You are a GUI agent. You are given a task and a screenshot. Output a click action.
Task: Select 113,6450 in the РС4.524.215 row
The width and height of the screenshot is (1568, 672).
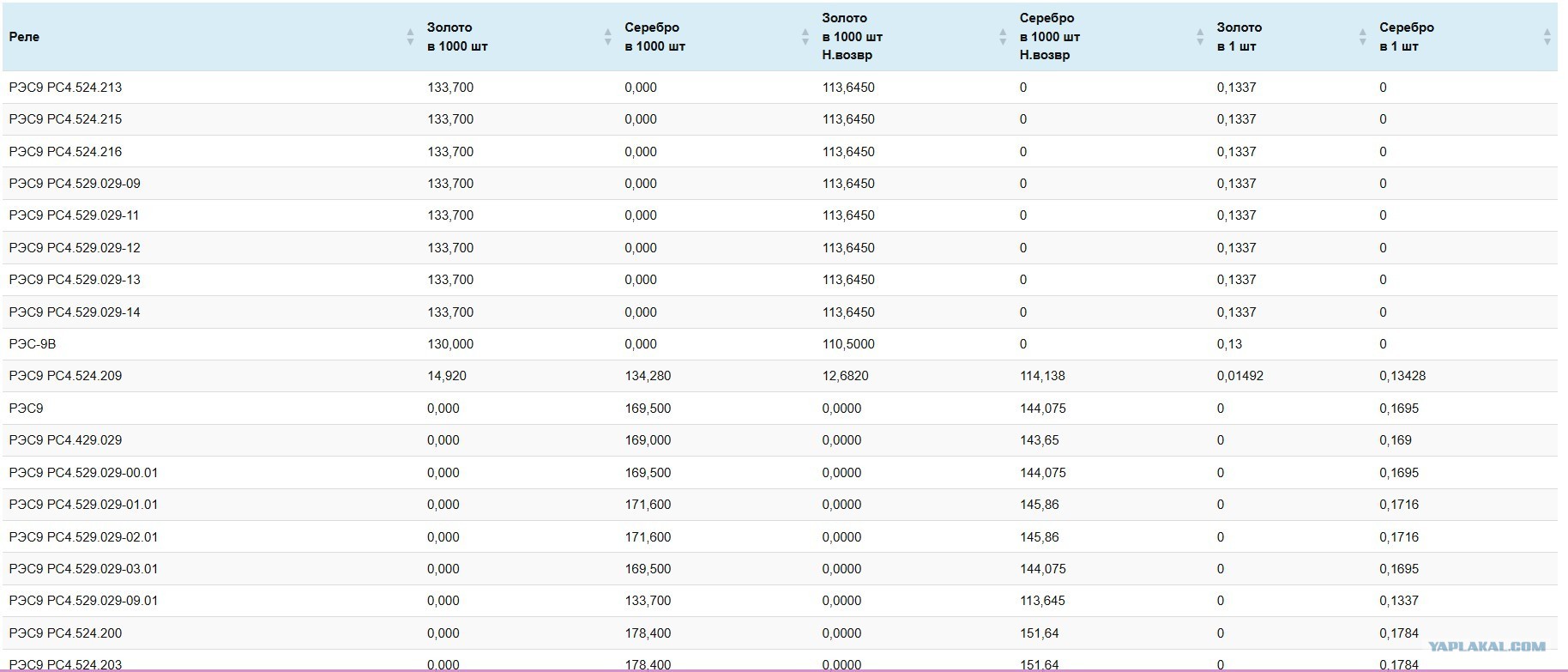848,119
